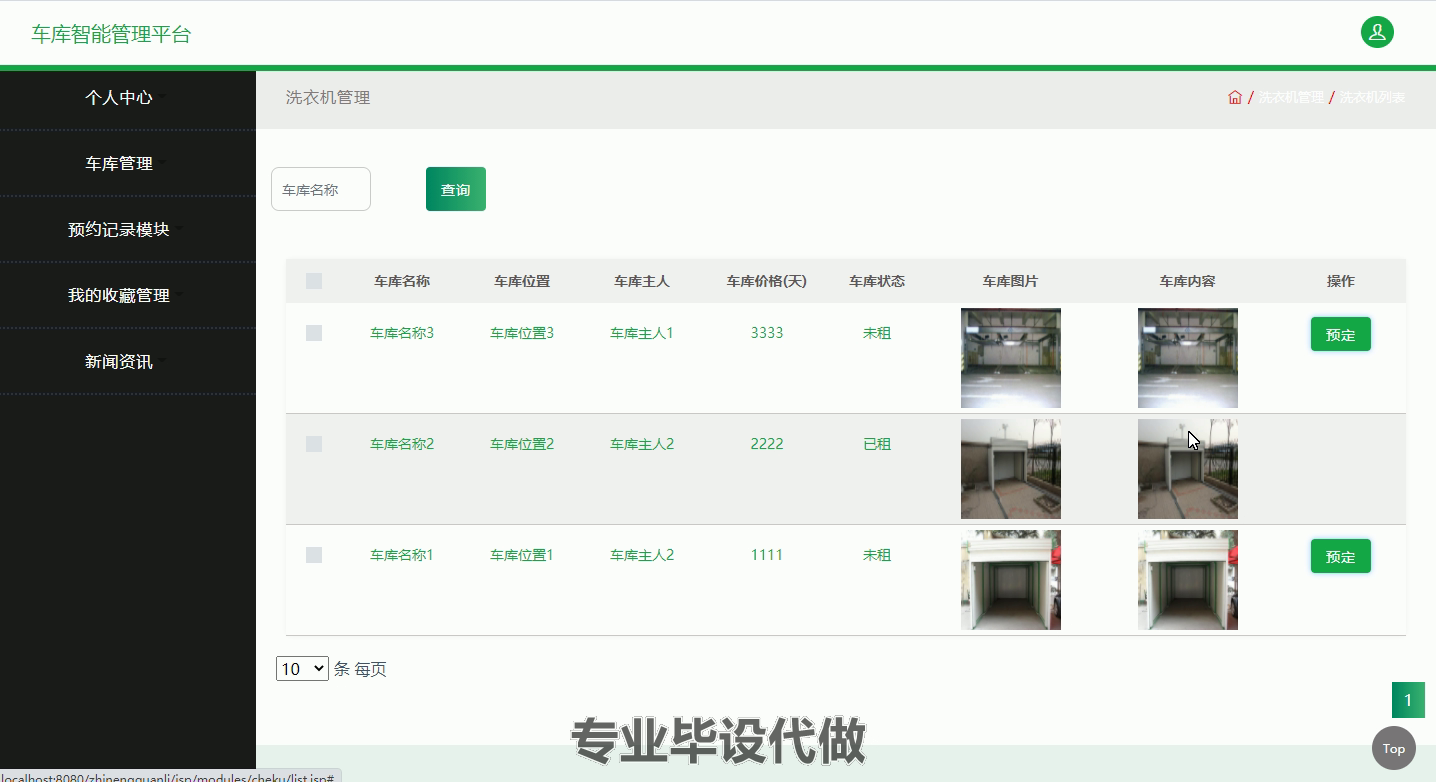The height and width of the screenshot is (782, 1436).
Task: Open 车库内容 thumbnail for 车库名称1
Action: (x=1188, y=580)
